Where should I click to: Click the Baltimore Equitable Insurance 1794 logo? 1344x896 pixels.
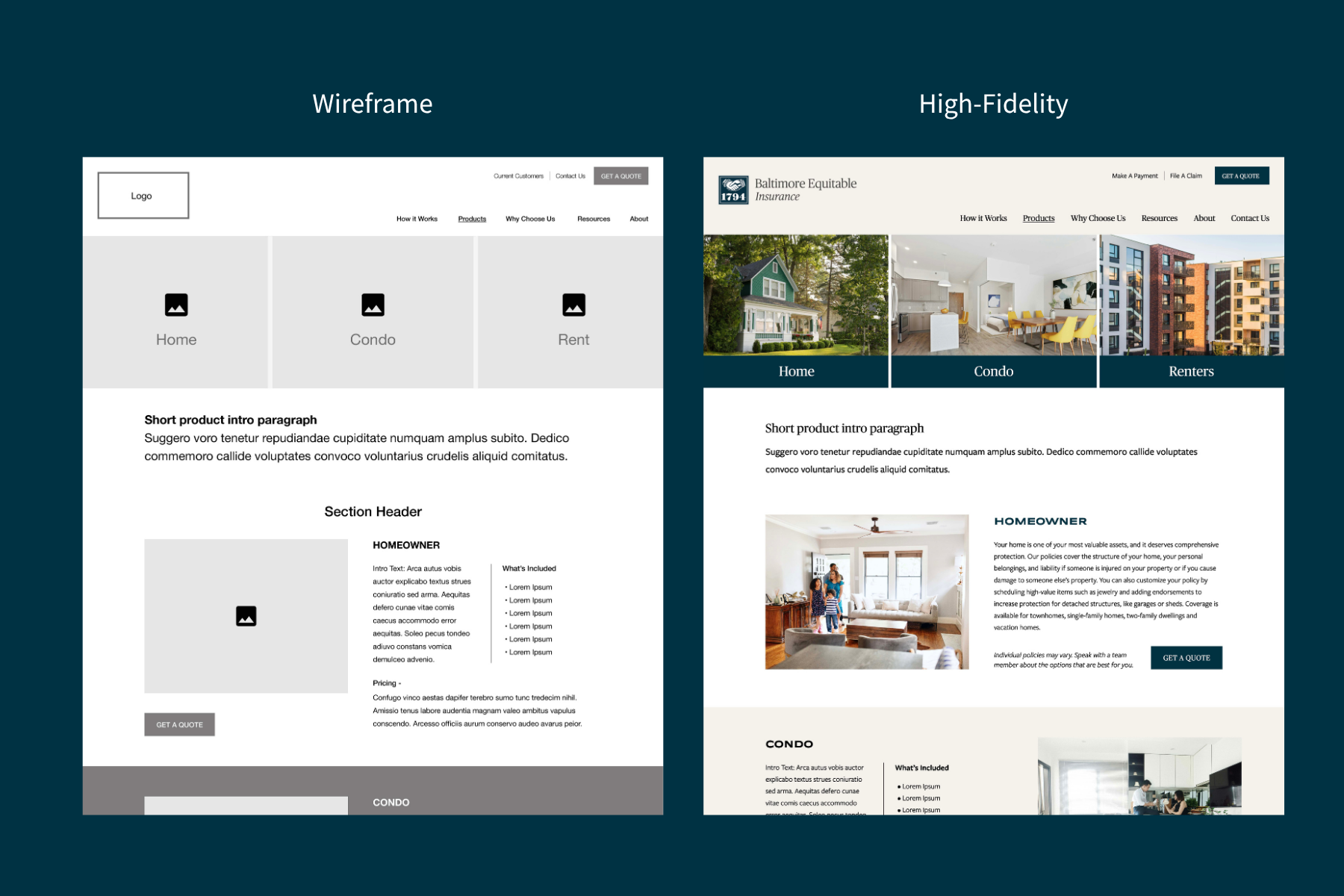(x=788, y=190)
